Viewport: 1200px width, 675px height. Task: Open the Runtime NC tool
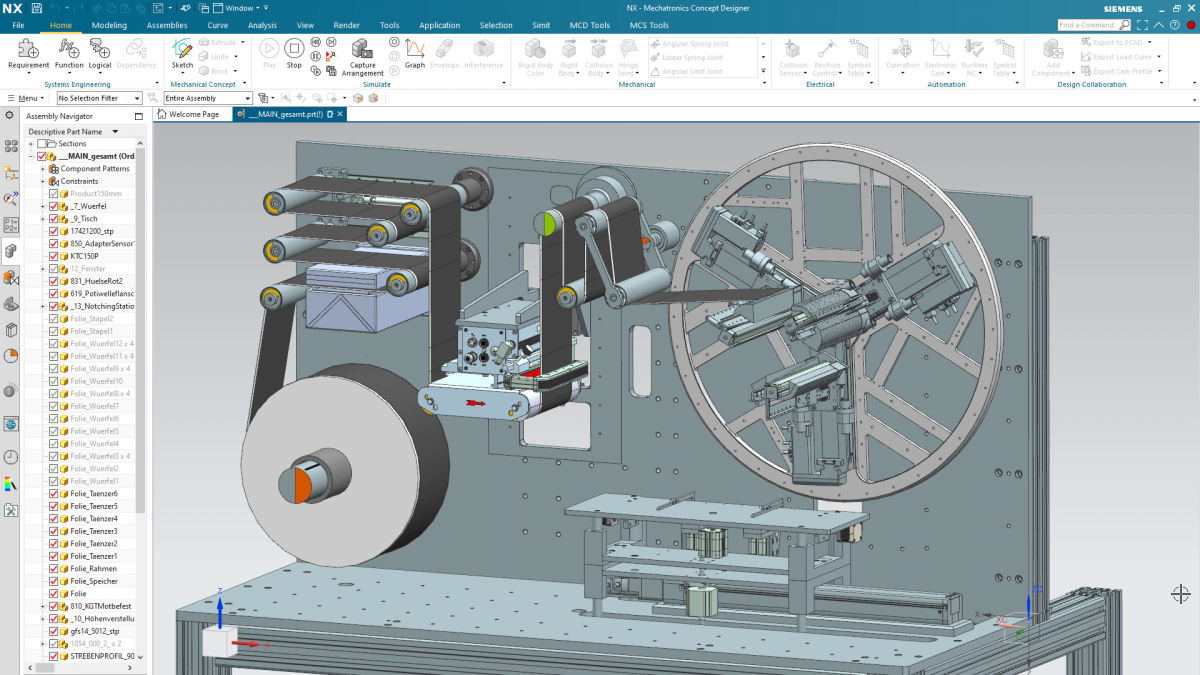[974, 58]
